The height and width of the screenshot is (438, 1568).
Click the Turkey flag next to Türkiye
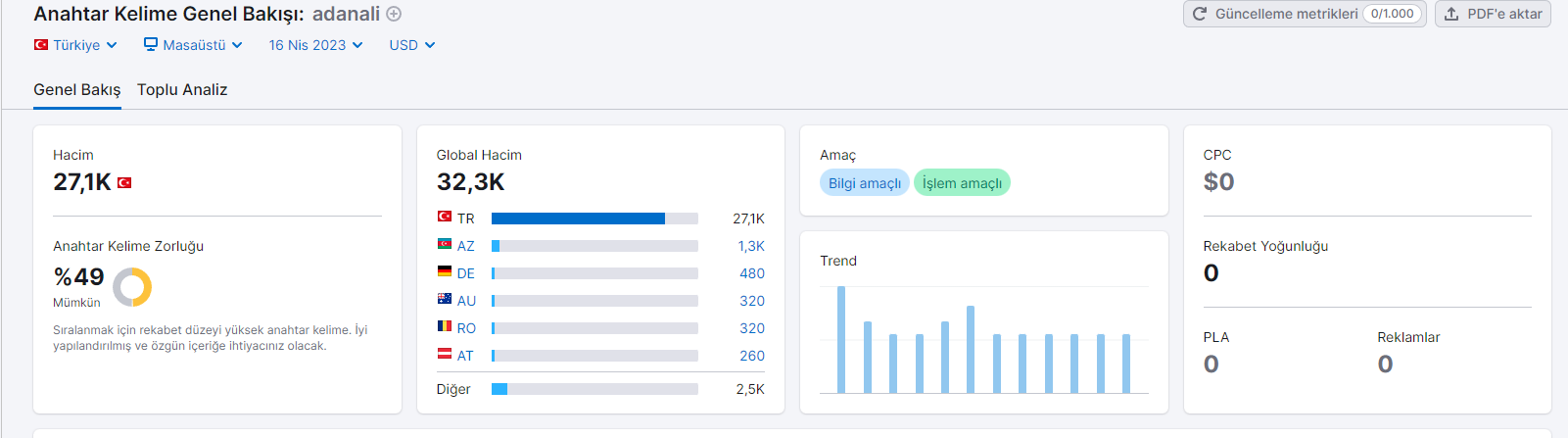tap(41, 45)
